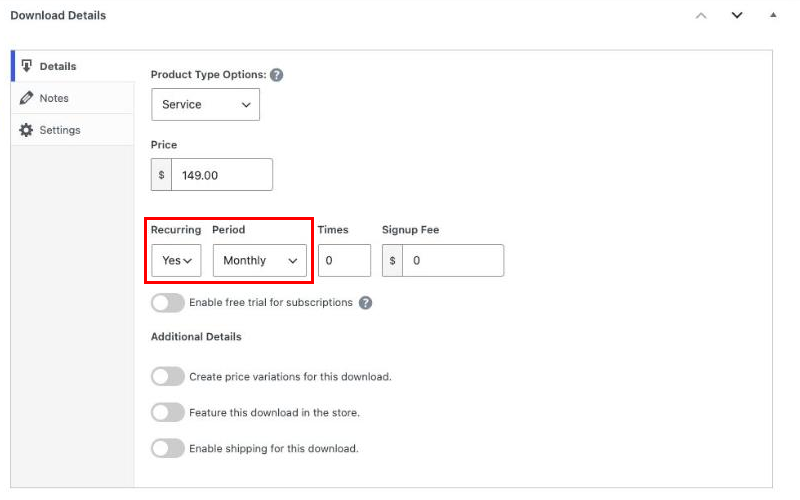
Task: Click the Recurring label
Action: (176, 230)
